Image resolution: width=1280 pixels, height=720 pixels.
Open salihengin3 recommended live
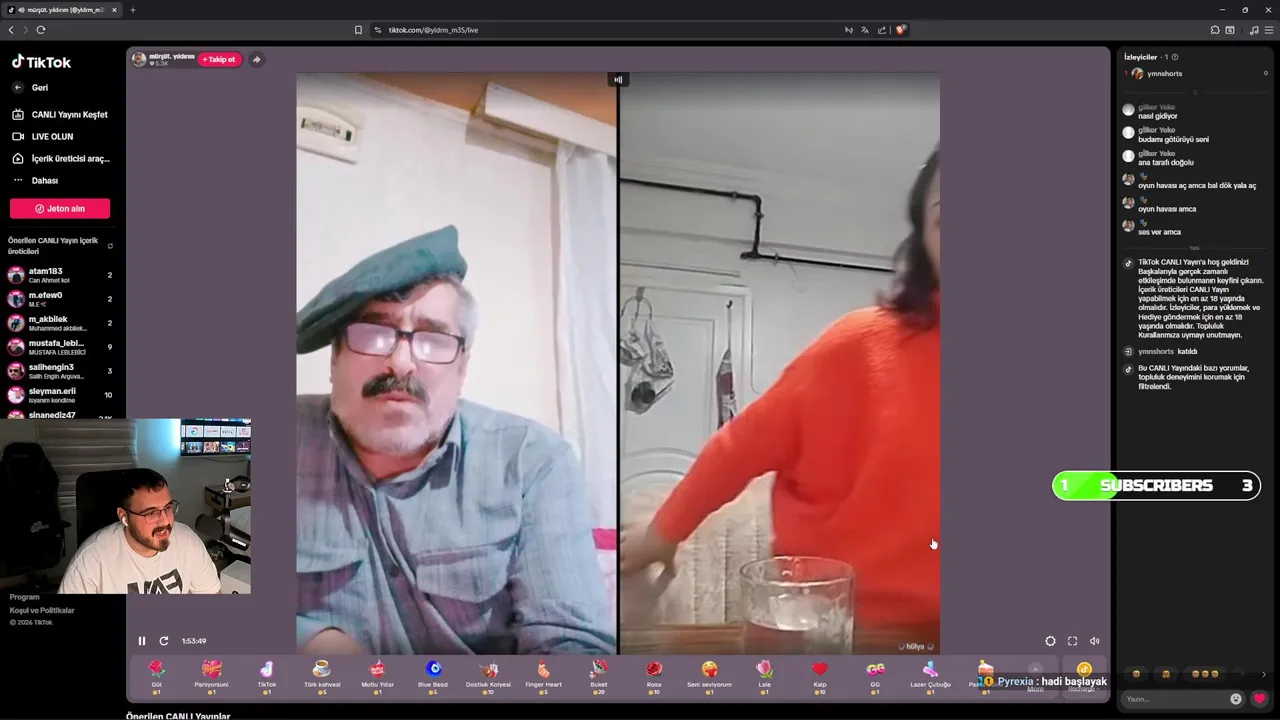60,371
